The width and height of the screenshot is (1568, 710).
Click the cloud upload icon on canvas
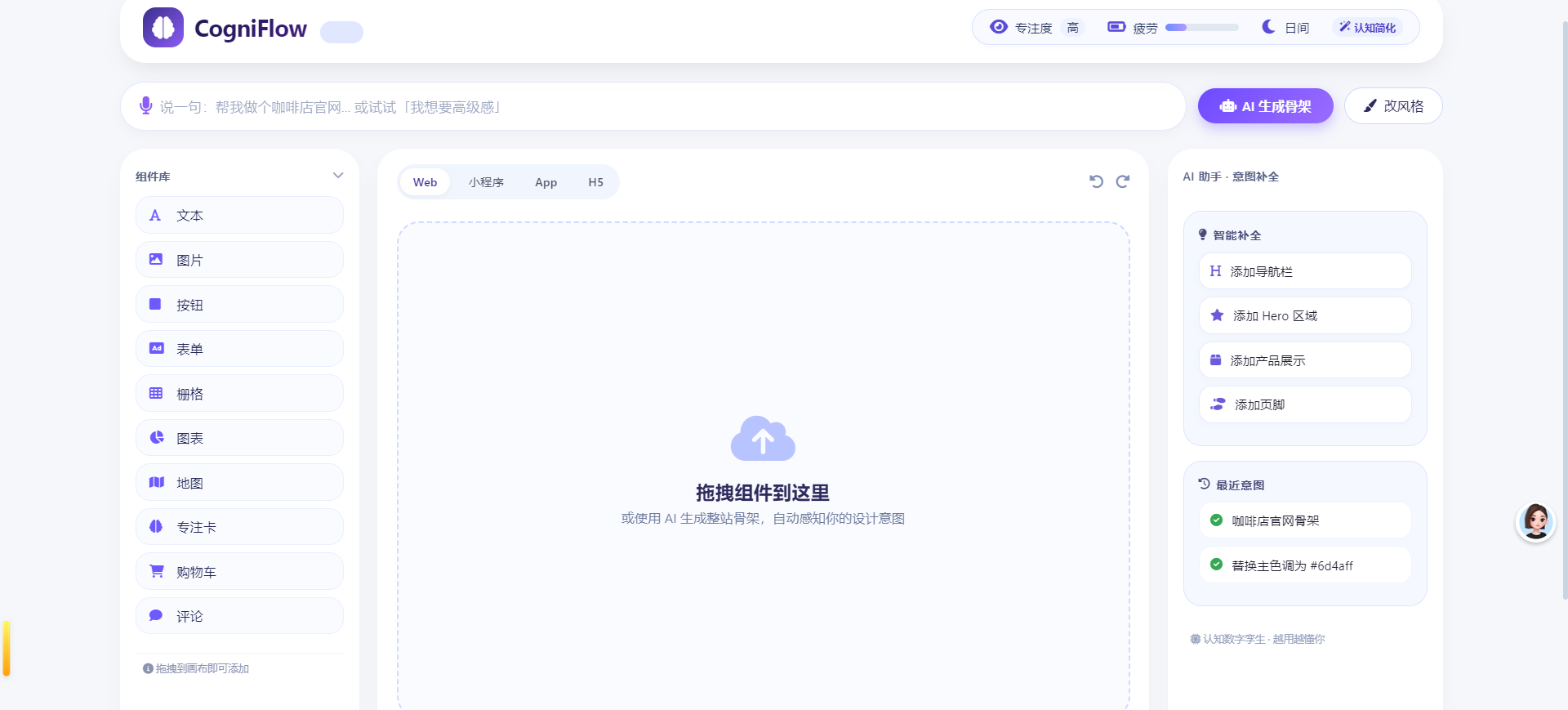(x=763, y=439)
